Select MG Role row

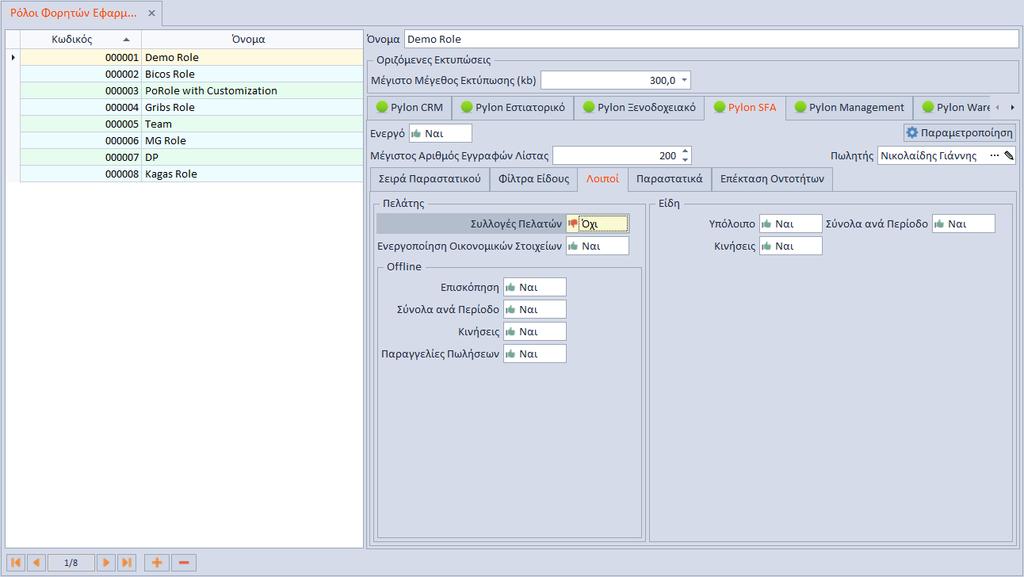click(x=191, y=141)
